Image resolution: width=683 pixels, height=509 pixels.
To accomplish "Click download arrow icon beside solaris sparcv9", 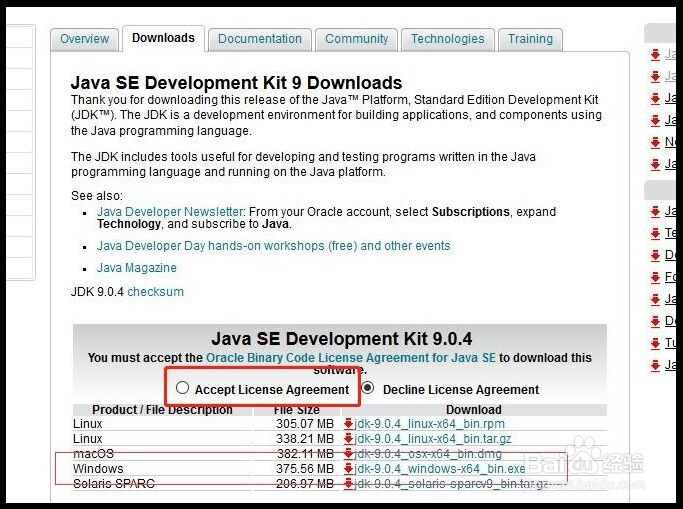I will click(x=348, y=484).
